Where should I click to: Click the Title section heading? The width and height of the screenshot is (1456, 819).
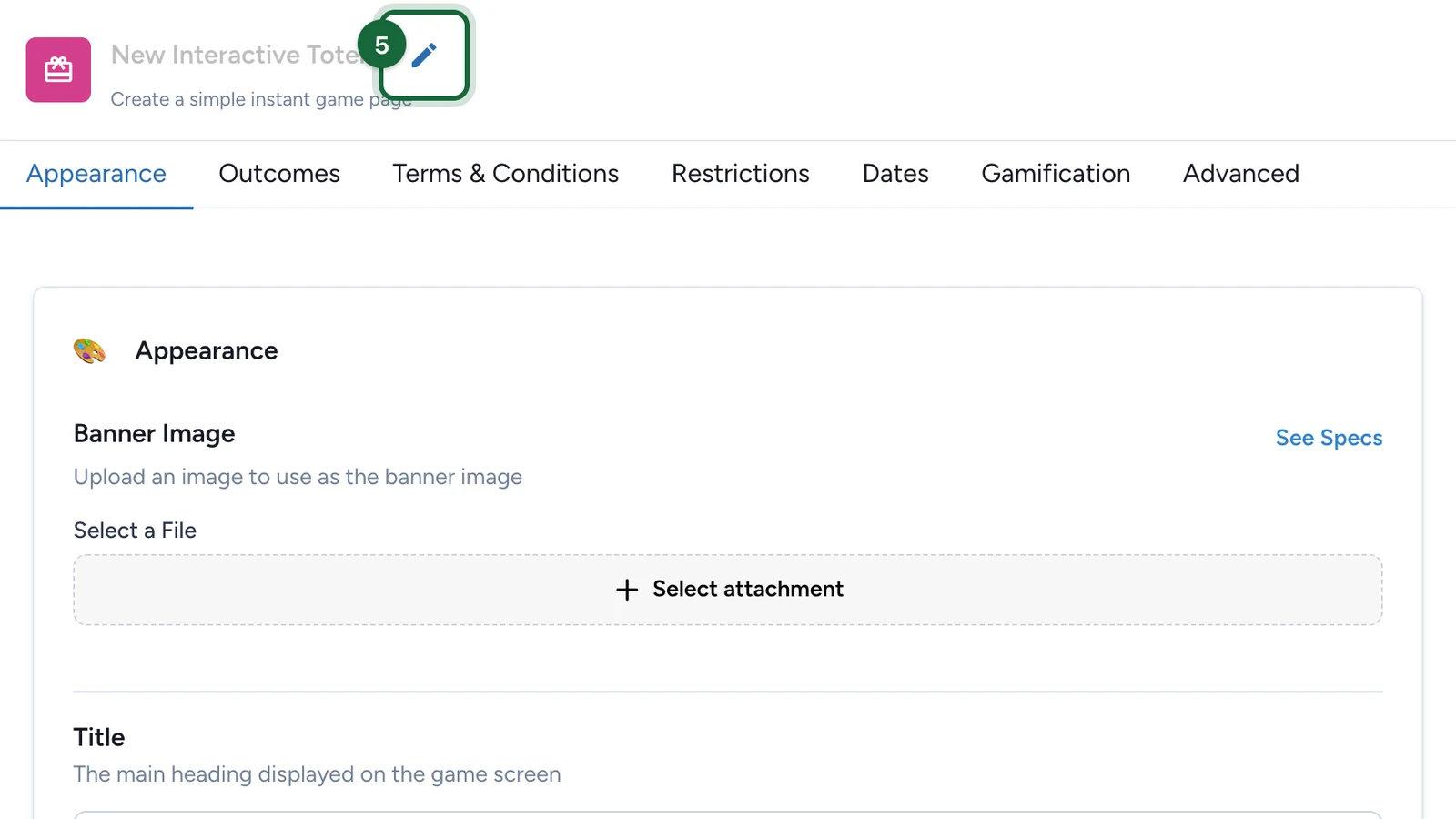(x=99, y=737)
